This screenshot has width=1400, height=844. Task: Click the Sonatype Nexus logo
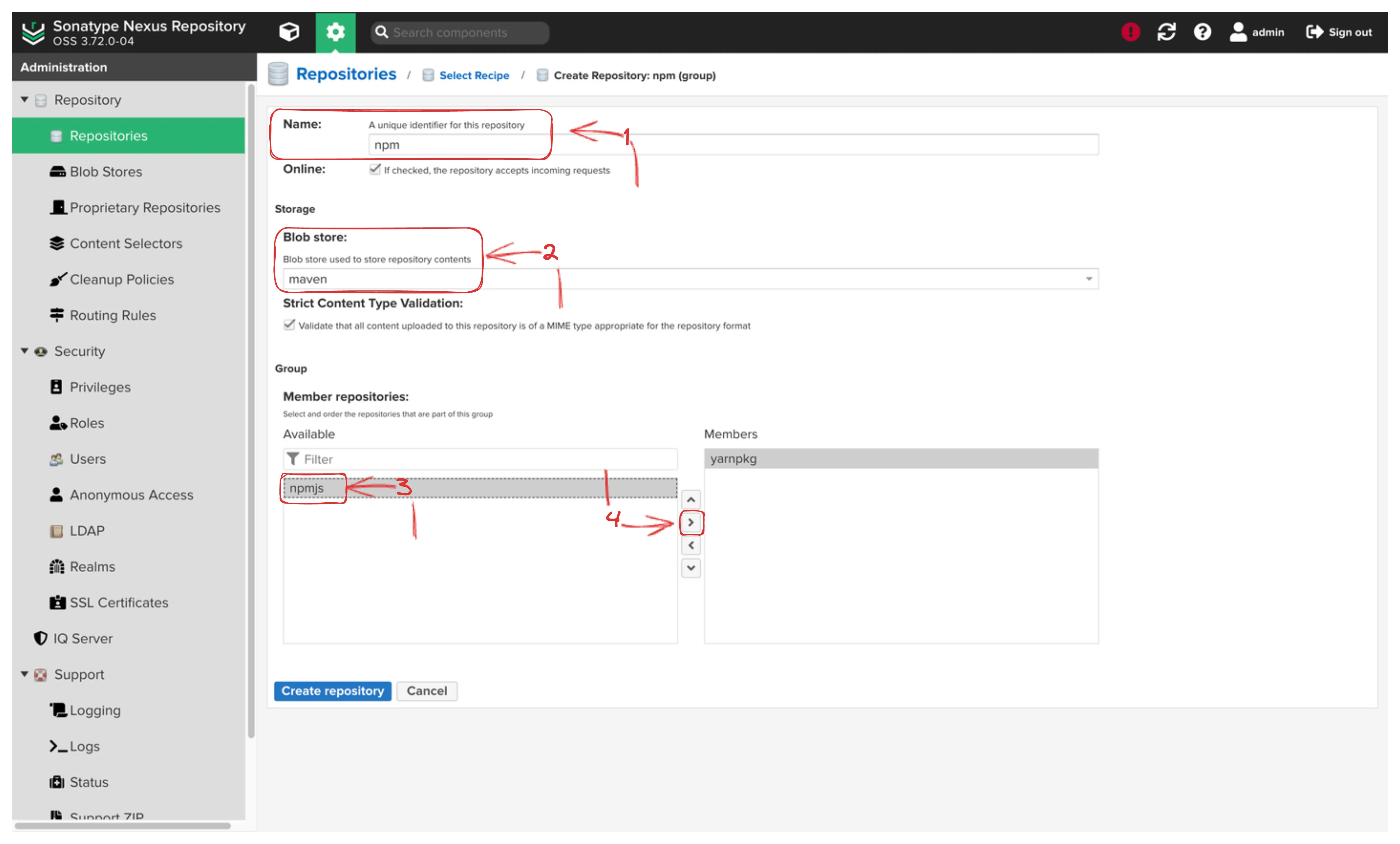(x=33, y=33)
